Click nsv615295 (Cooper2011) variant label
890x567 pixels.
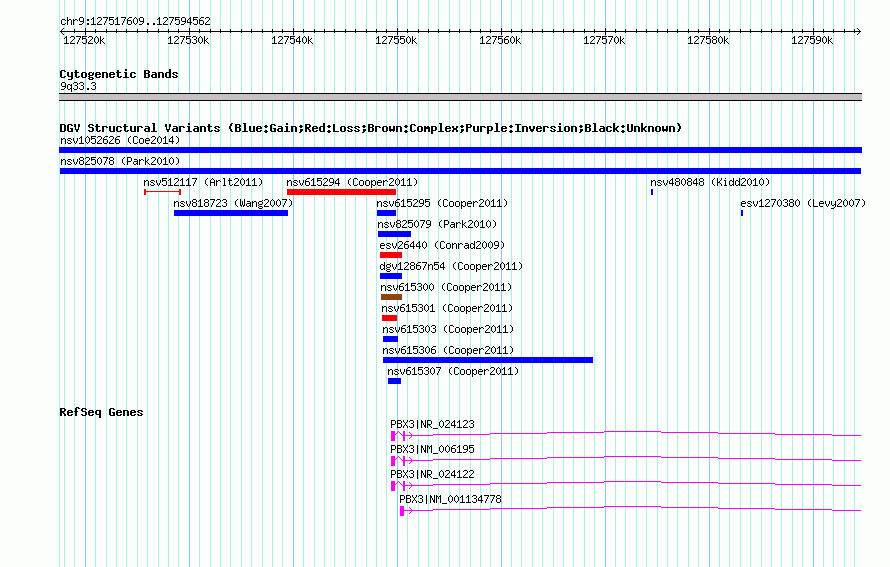coord(442,203)
